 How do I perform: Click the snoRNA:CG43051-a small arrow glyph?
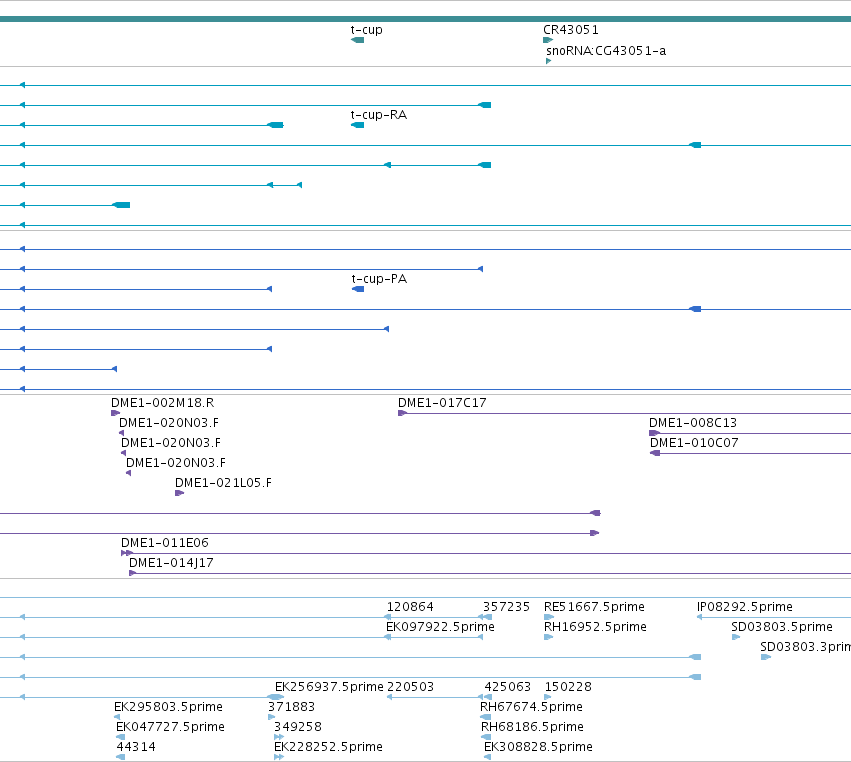click(x=548, y=61)
